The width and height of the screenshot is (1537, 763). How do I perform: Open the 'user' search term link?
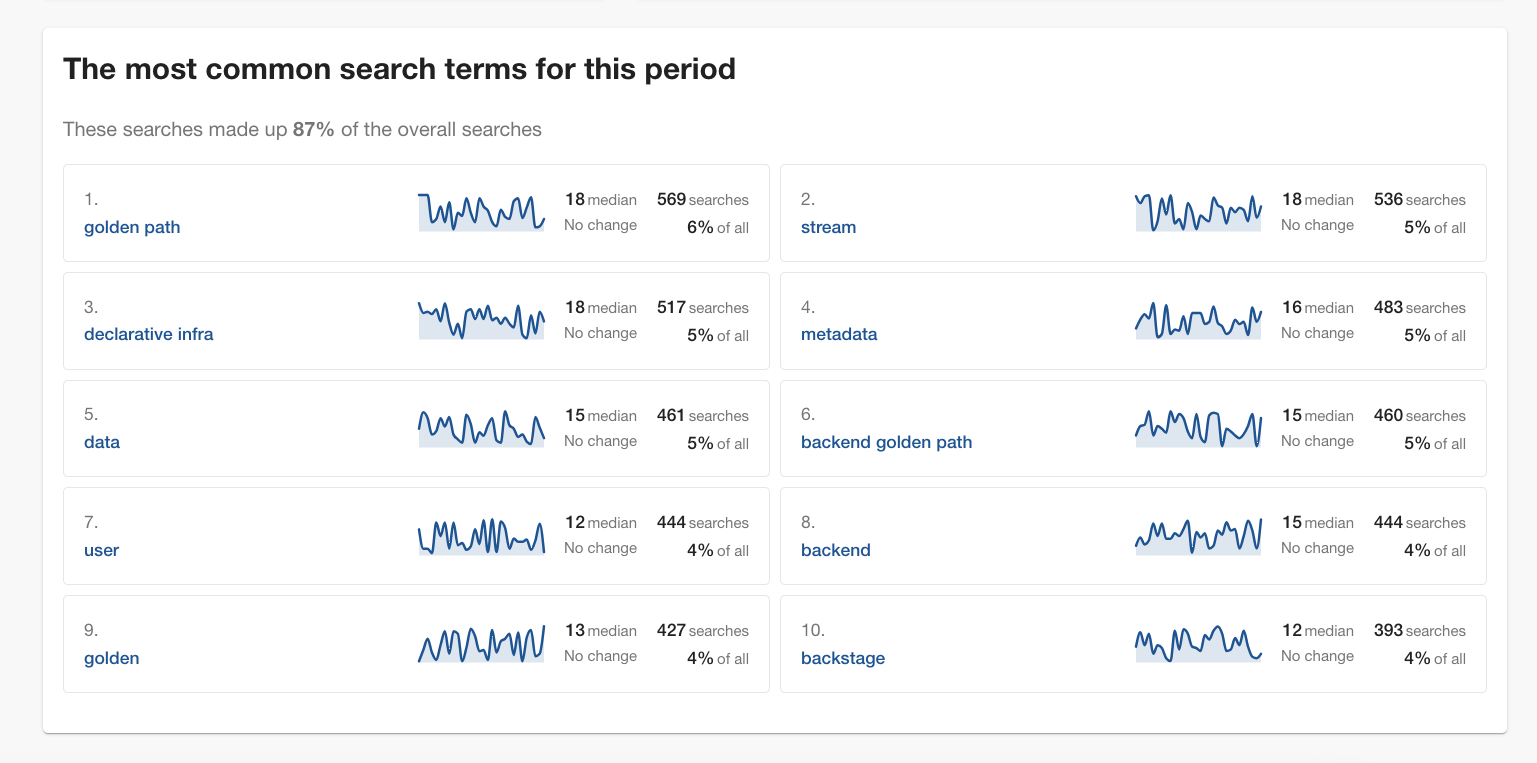tap(101, 550)
